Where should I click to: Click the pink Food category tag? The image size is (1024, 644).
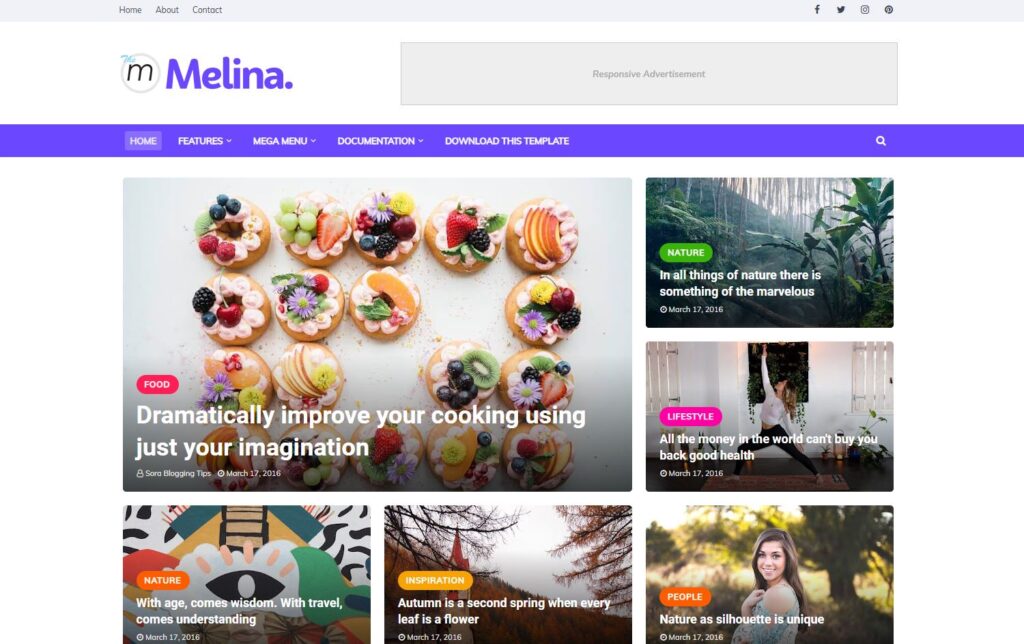pyautogui.click(x=157, y=384)
